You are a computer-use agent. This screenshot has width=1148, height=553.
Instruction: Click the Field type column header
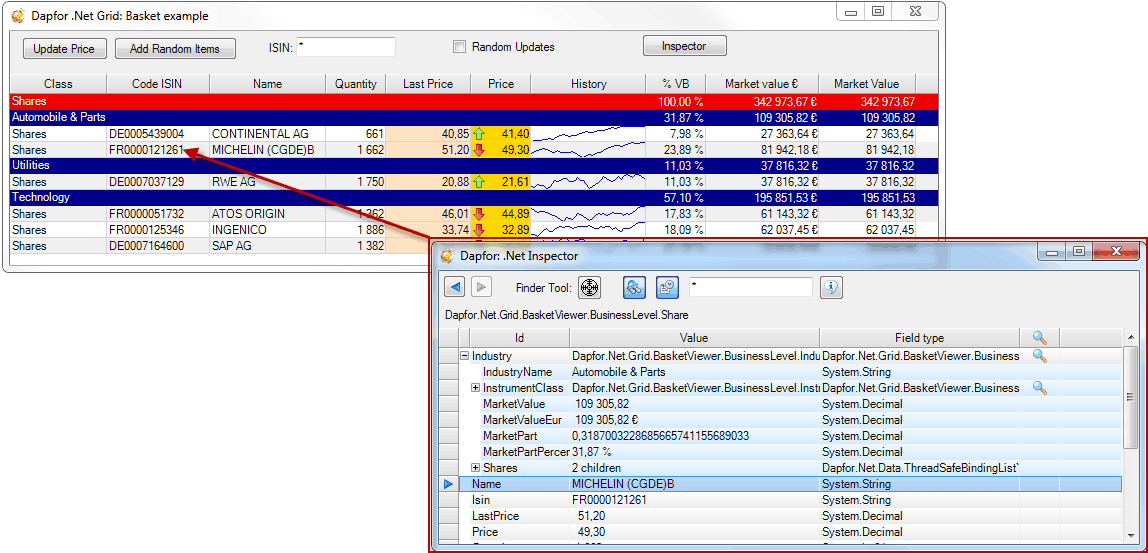click(x=920, y=338)
